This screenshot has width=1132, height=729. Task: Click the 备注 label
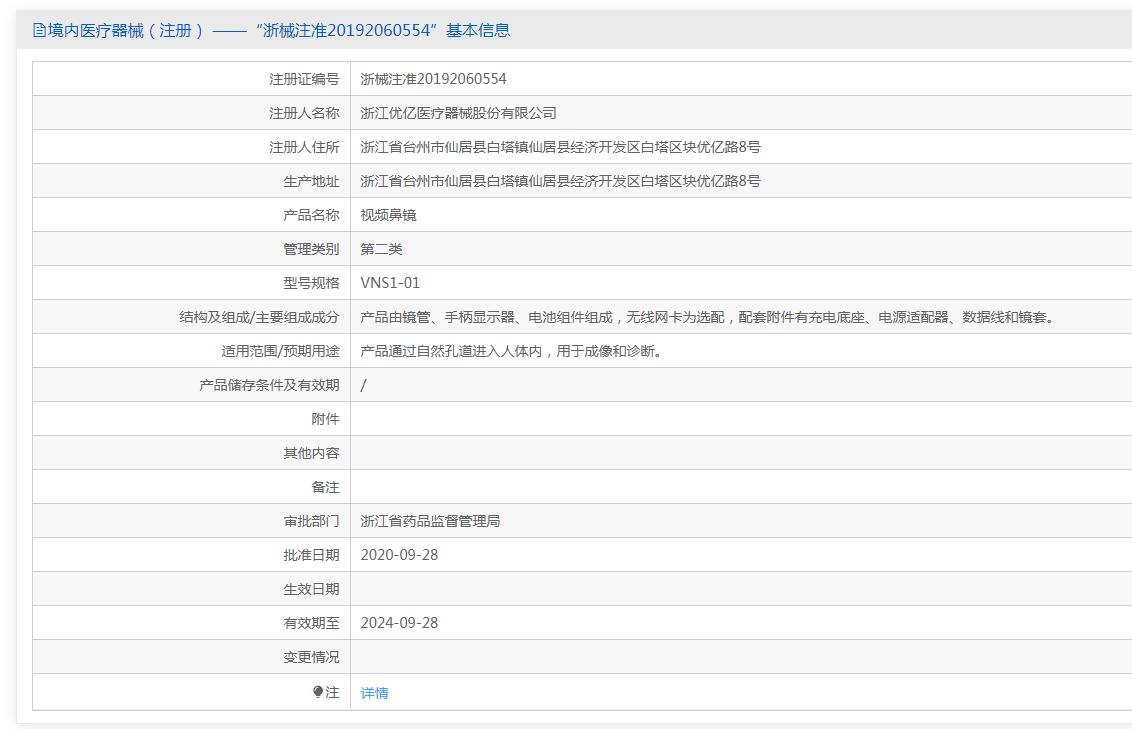pos(325,486)
